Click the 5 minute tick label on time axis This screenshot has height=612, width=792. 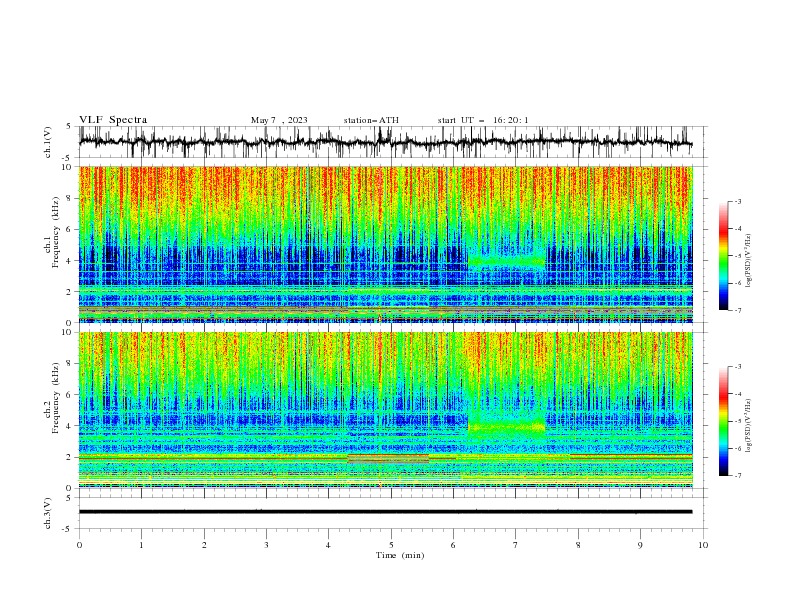coord(391,545)
